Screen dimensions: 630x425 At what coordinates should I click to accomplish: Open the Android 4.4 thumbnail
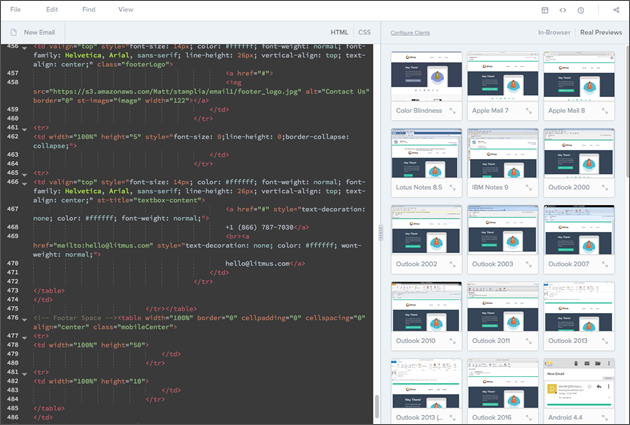579,384
